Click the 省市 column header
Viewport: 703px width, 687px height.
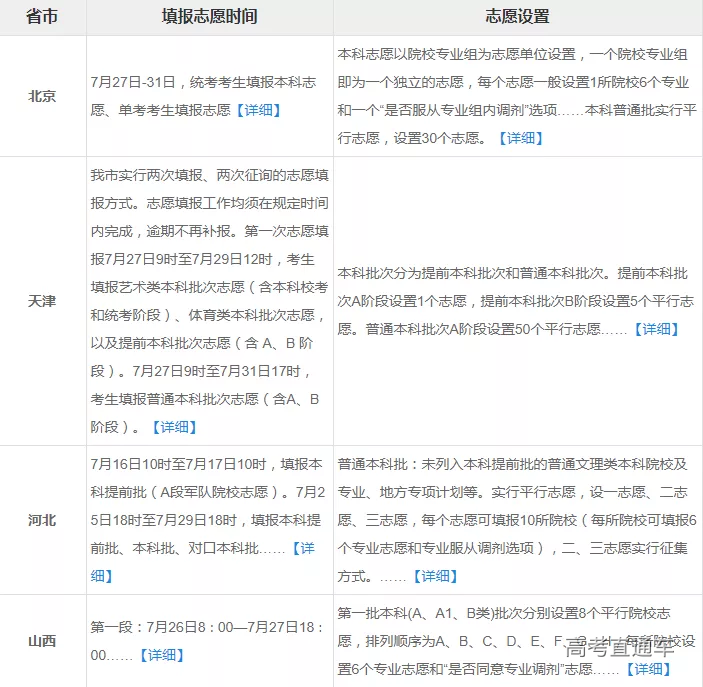(42, 17)
